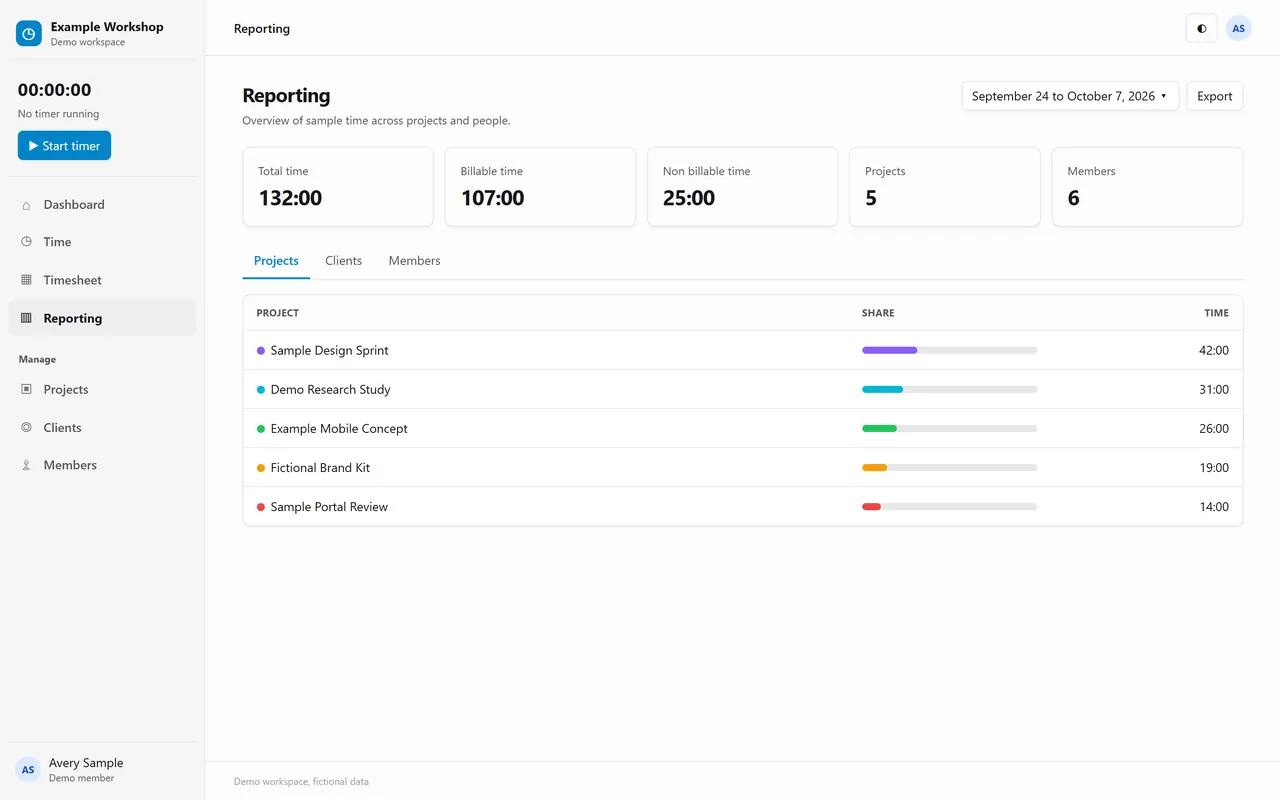Click the red dot beside Sample Portal Review
Viewport: 1280px width, 800px height.
pyautogui.click(x=261, y=507)
